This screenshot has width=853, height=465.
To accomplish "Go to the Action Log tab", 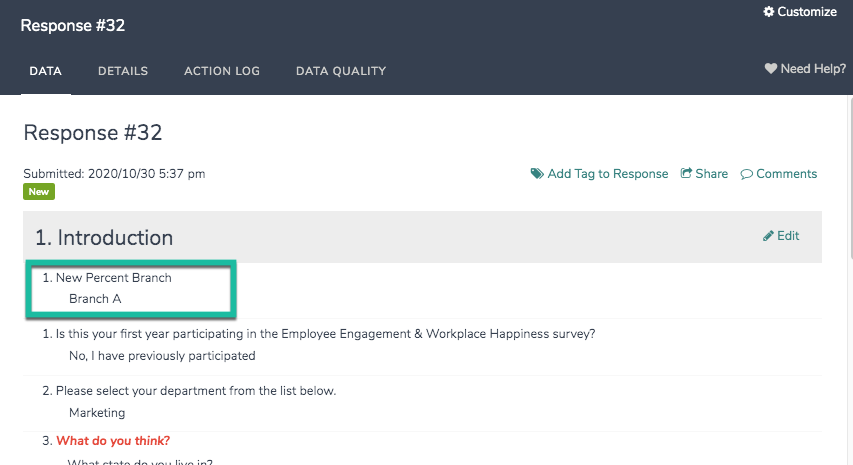I will [x=222, y=71].
